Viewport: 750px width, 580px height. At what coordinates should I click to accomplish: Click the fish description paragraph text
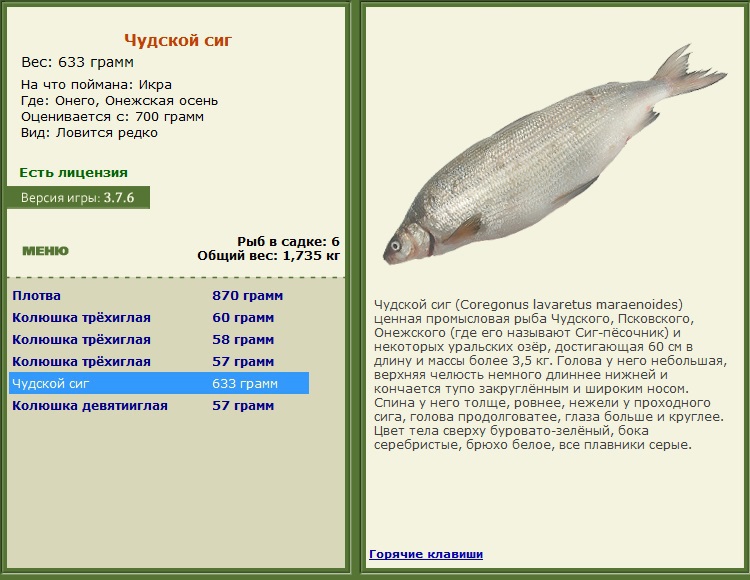tap(550, 374)
